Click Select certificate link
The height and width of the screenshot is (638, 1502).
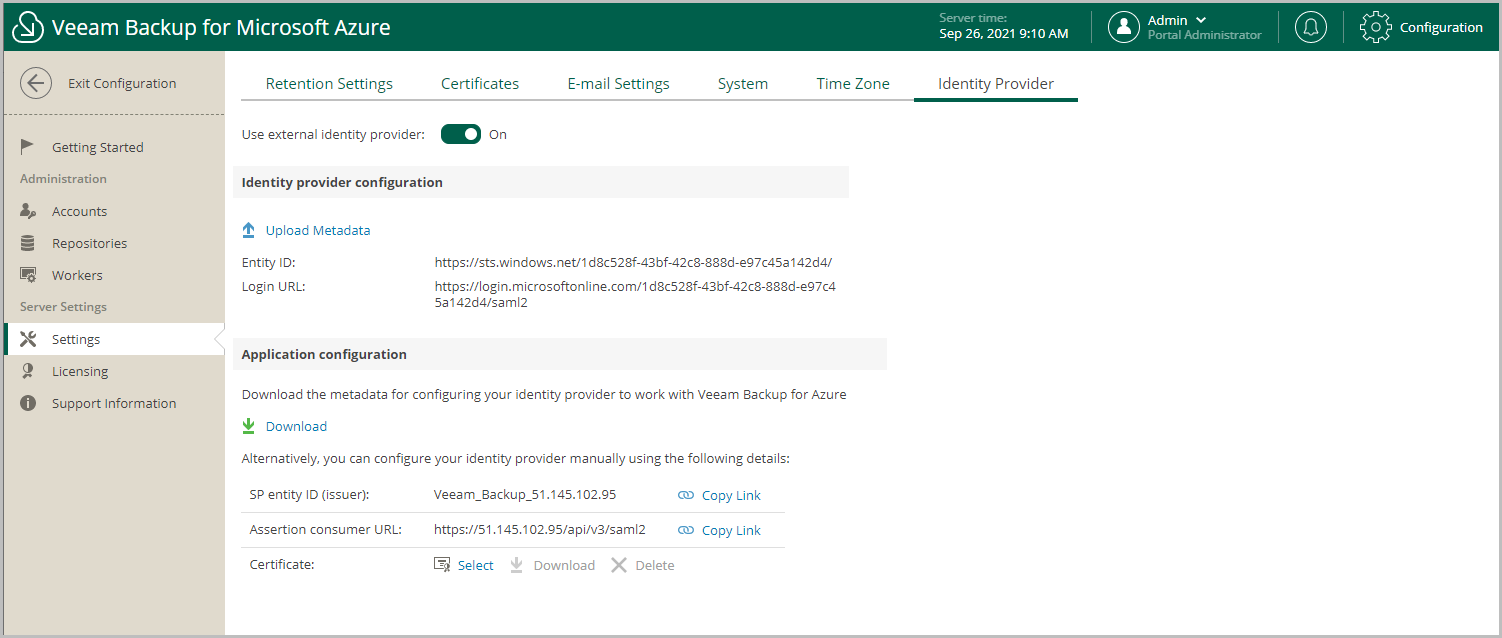point(475,565)
